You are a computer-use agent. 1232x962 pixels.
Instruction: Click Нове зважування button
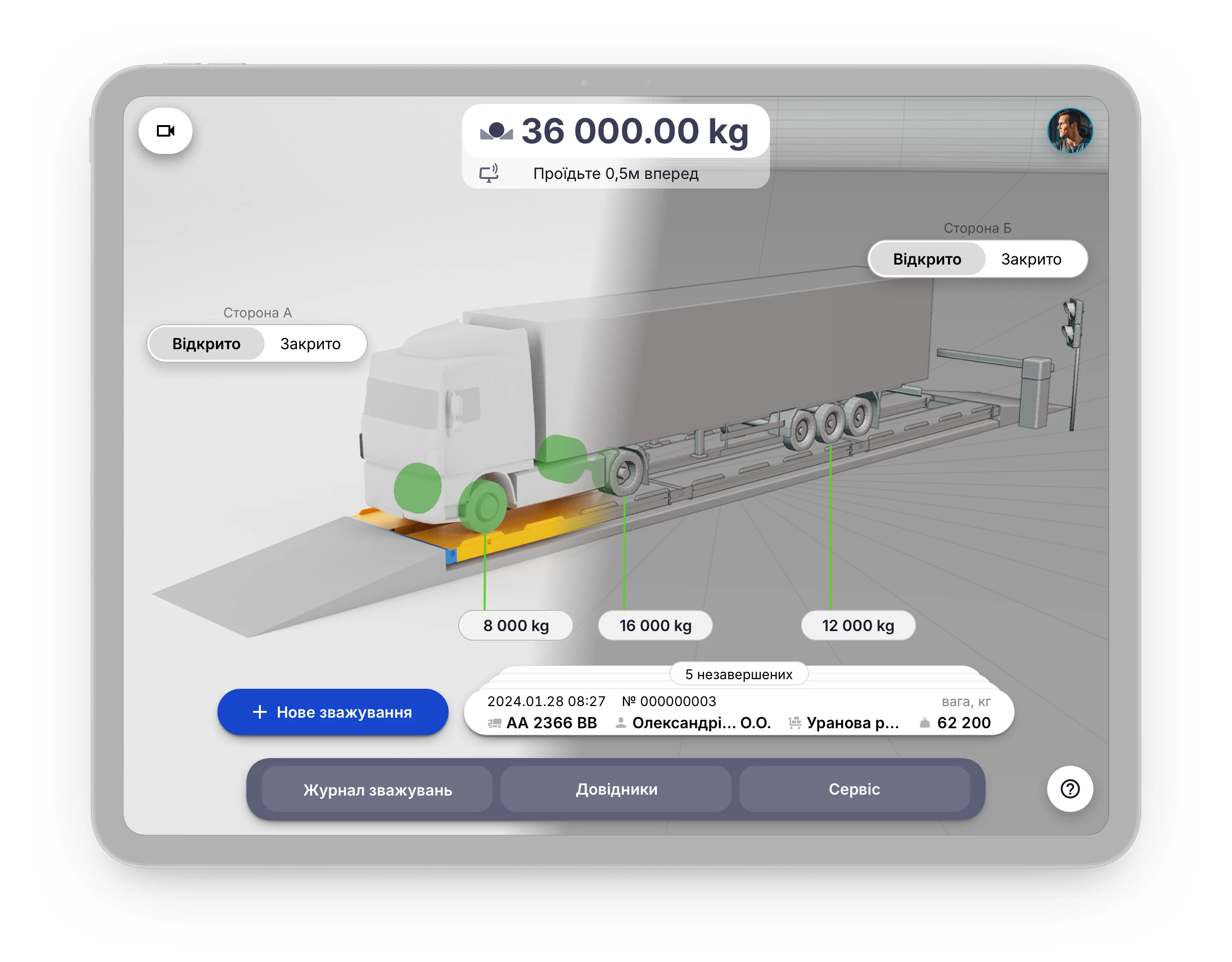point(333,711)
